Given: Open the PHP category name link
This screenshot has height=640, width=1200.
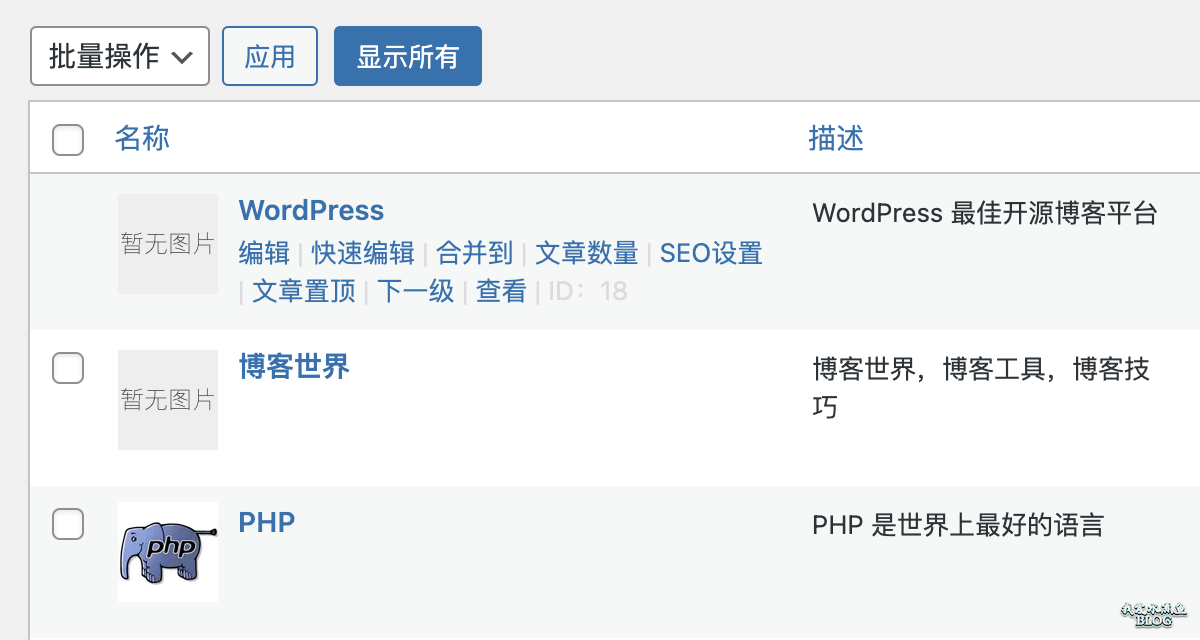Looking at the screenshot, I should [266, 522].
